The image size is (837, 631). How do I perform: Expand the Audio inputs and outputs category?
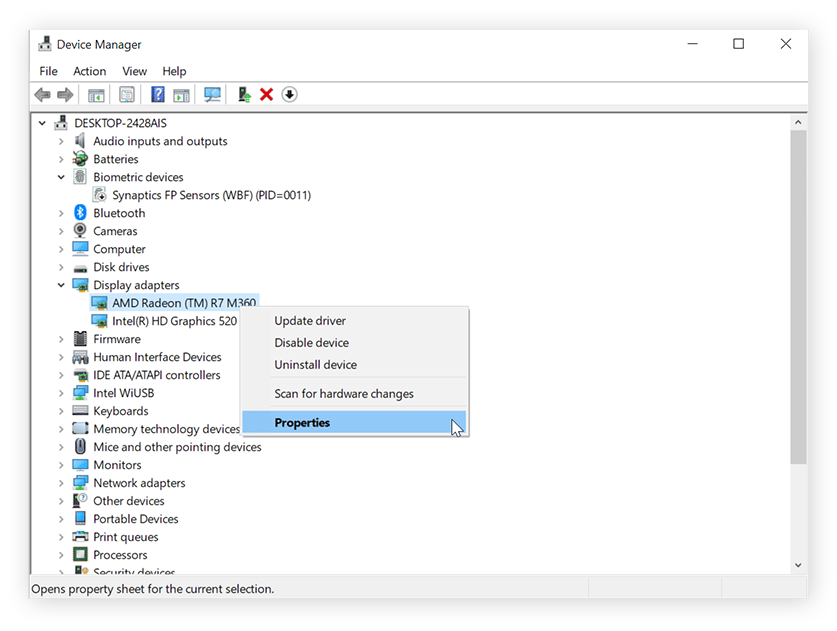click(x=61, y=141)
